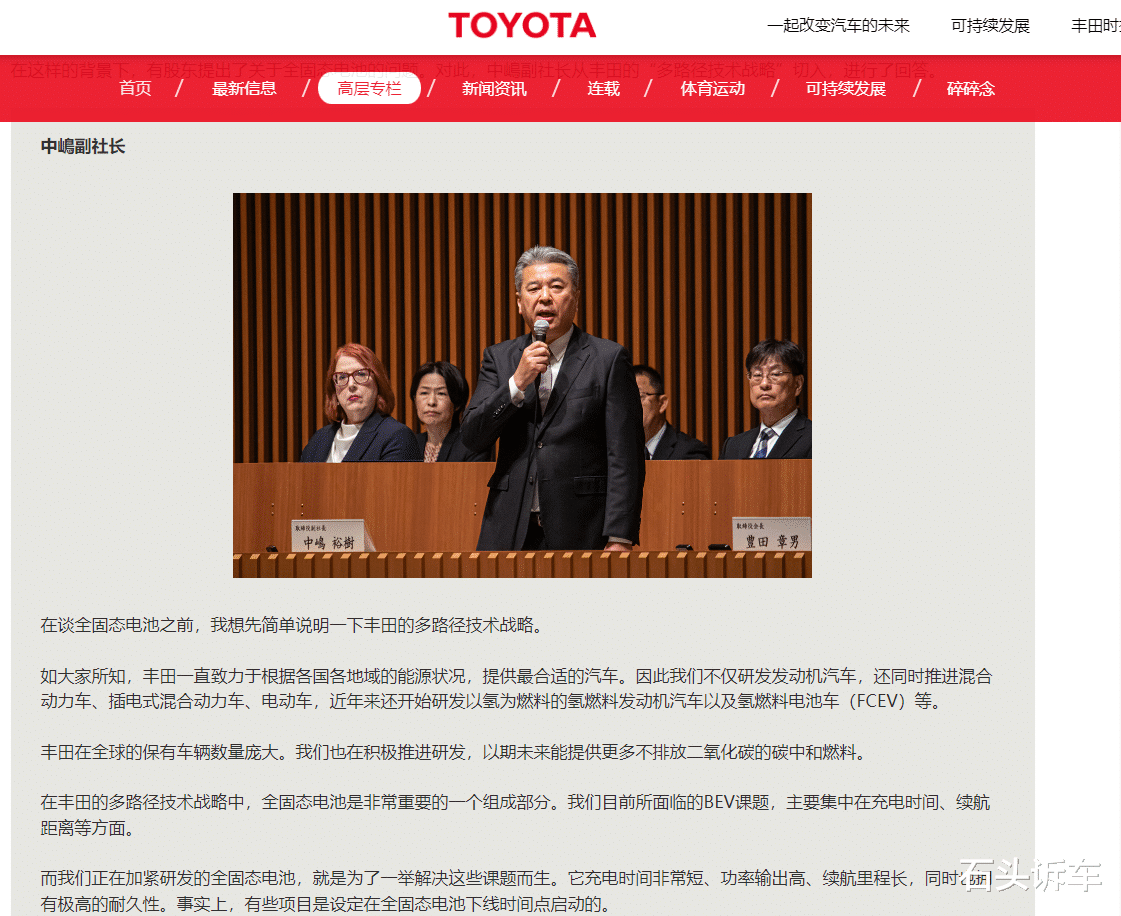Click paragraph starting 如大家所知
Screen dimensions: 1121x916
[516, 689]
